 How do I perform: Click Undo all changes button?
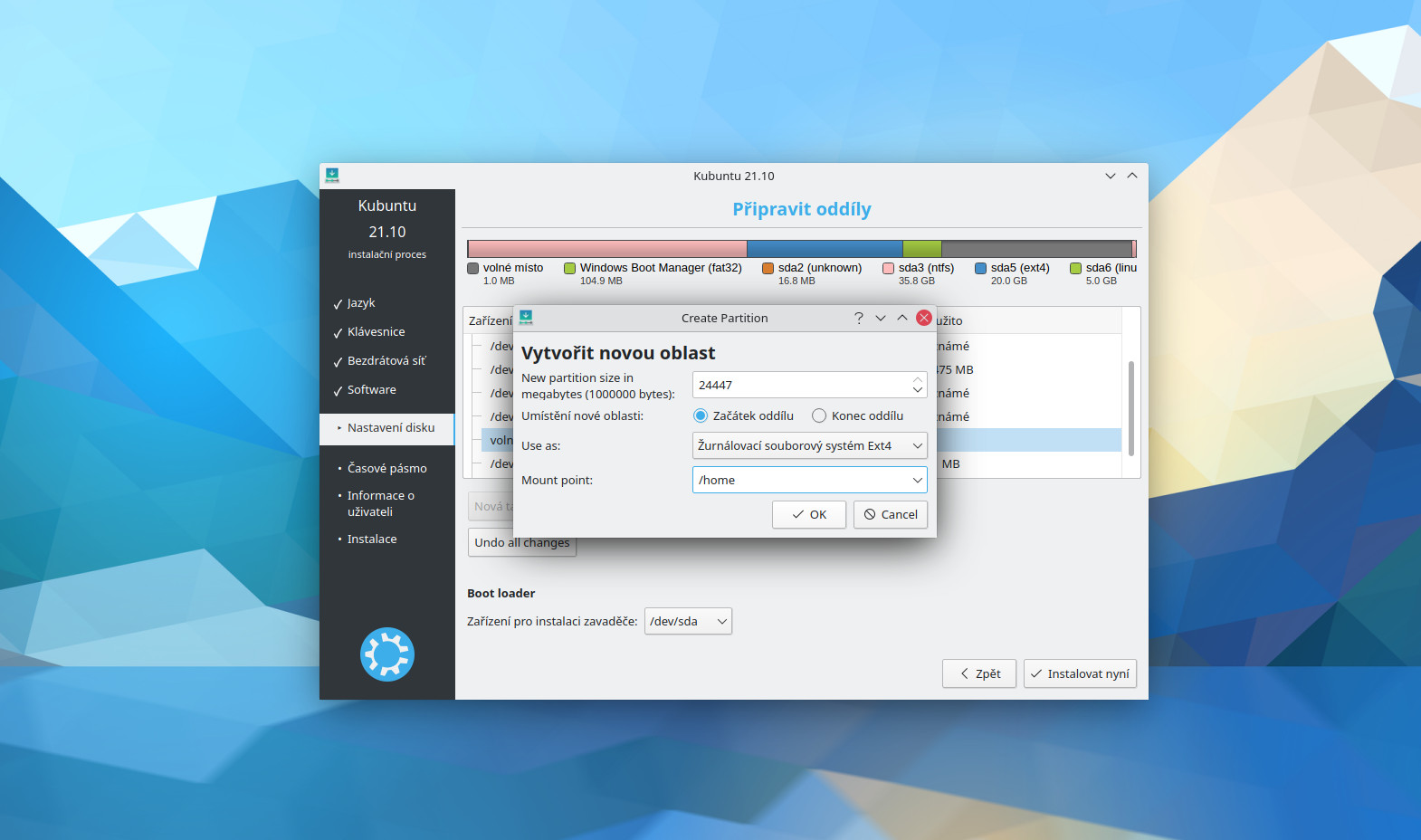(522, 542)
